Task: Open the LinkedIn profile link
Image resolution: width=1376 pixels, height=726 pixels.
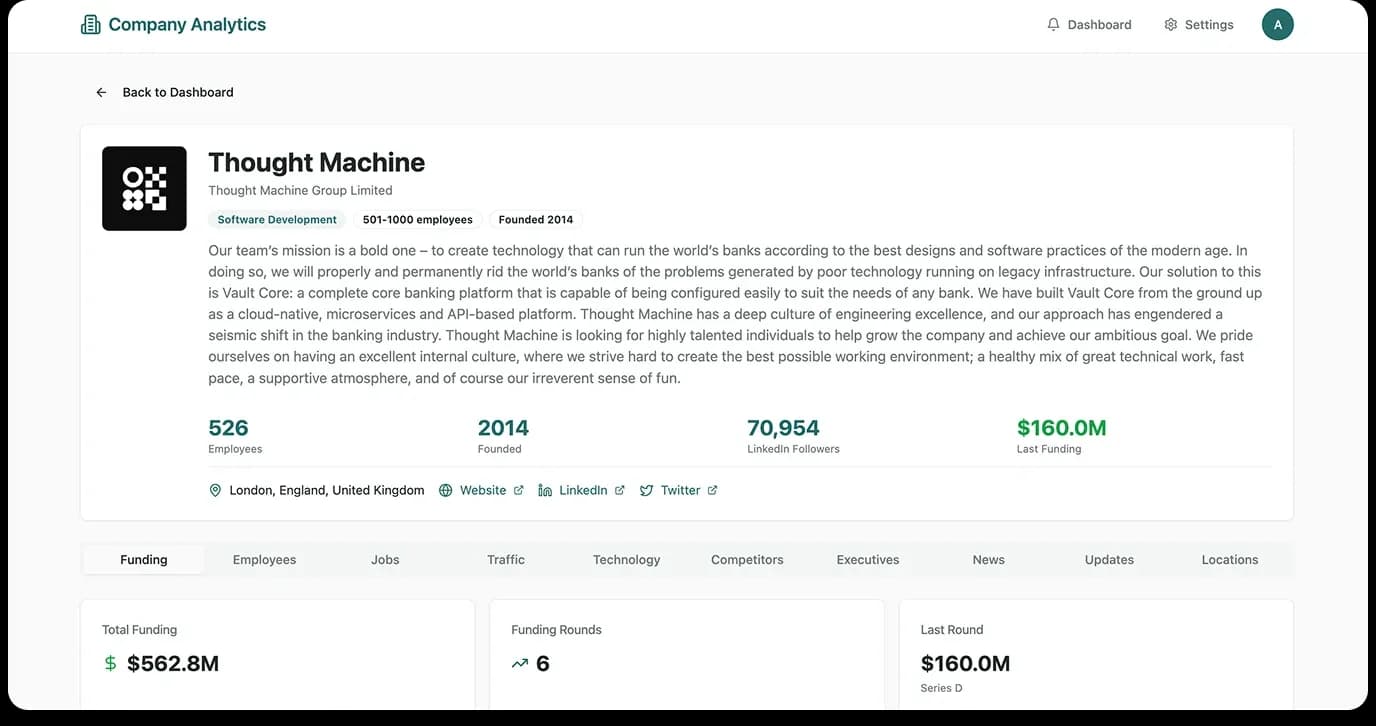Action: 583,490
